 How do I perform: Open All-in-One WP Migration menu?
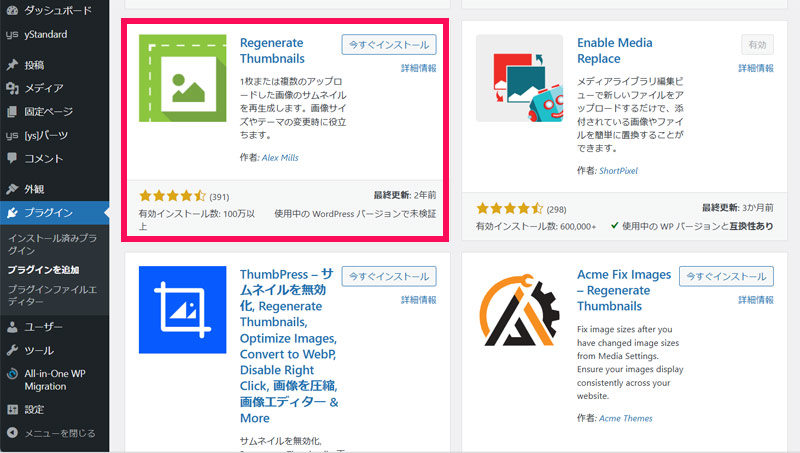55,380
